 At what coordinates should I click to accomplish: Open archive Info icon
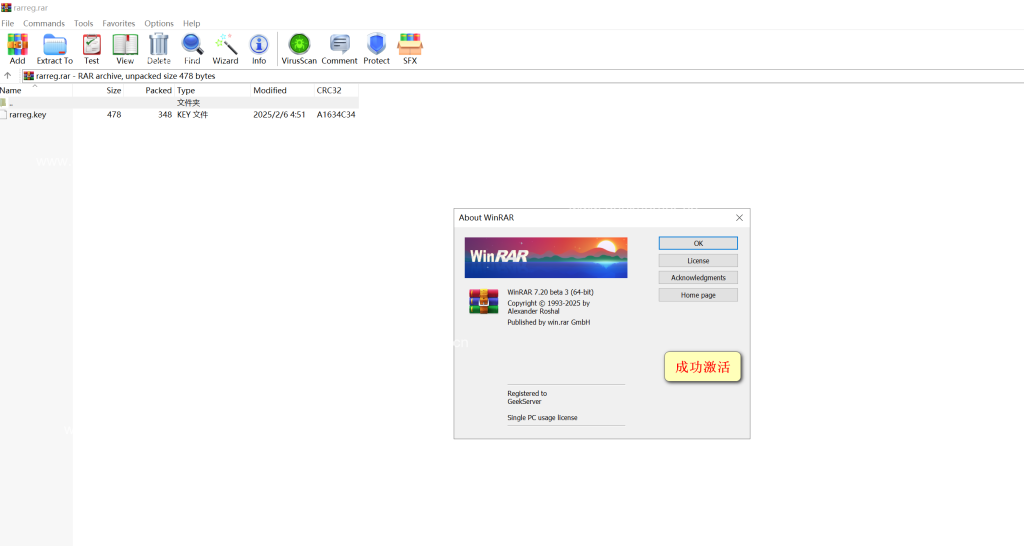[x=259, y=46]
